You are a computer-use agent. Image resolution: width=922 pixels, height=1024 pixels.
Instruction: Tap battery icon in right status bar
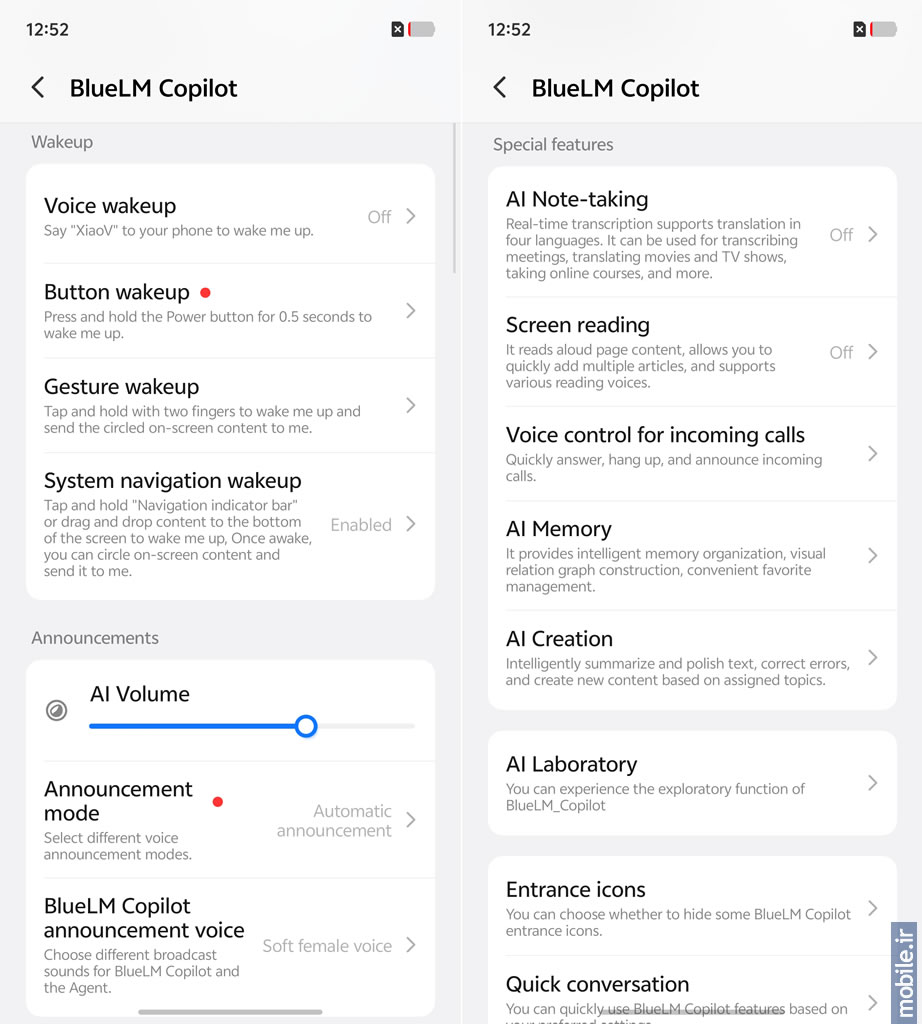pos(884,29)
